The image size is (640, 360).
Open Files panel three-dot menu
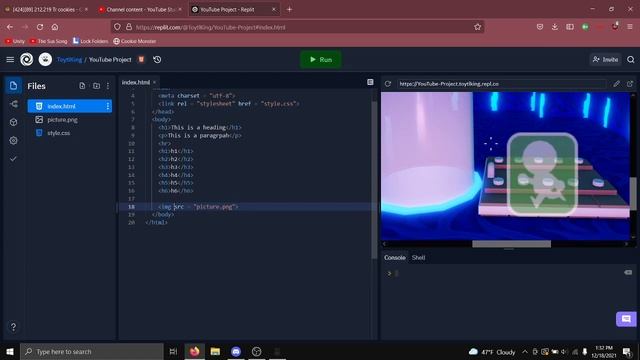(x=108, y=86)
